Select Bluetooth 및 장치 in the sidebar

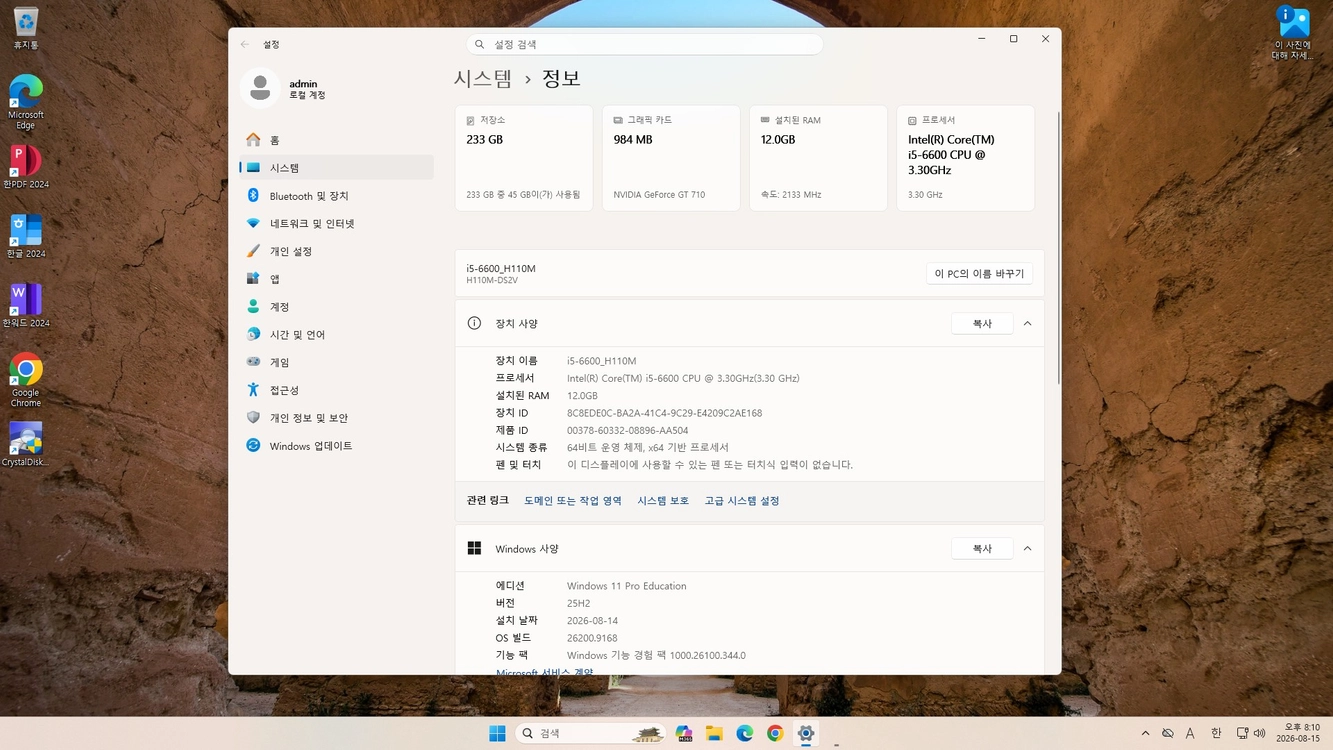coord(336,196)
